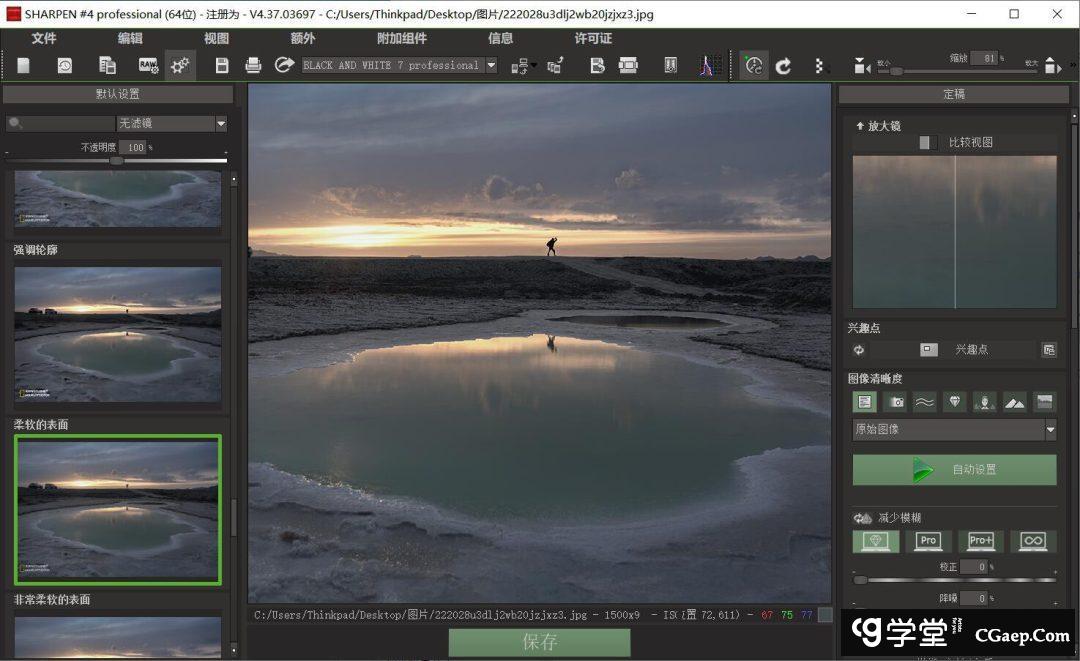Select the diamond icon under 图像清晰度
This screenshot has height=661, width=1080.
click(x=954, y=401)
